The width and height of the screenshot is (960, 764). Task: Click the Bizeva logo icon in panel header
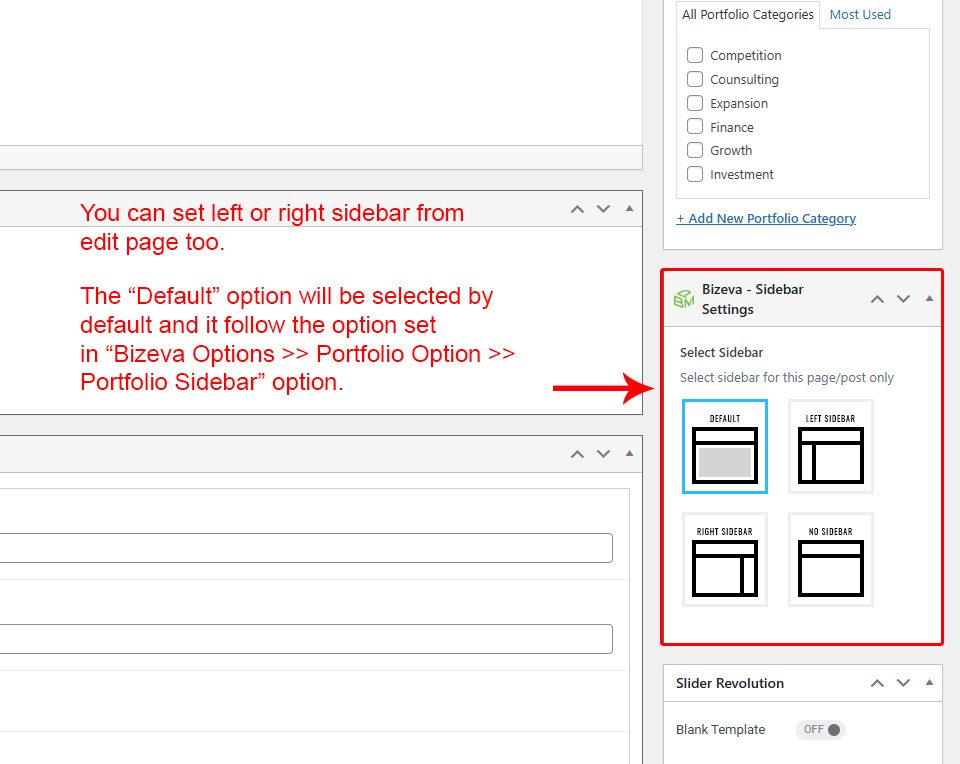[683, 299]
